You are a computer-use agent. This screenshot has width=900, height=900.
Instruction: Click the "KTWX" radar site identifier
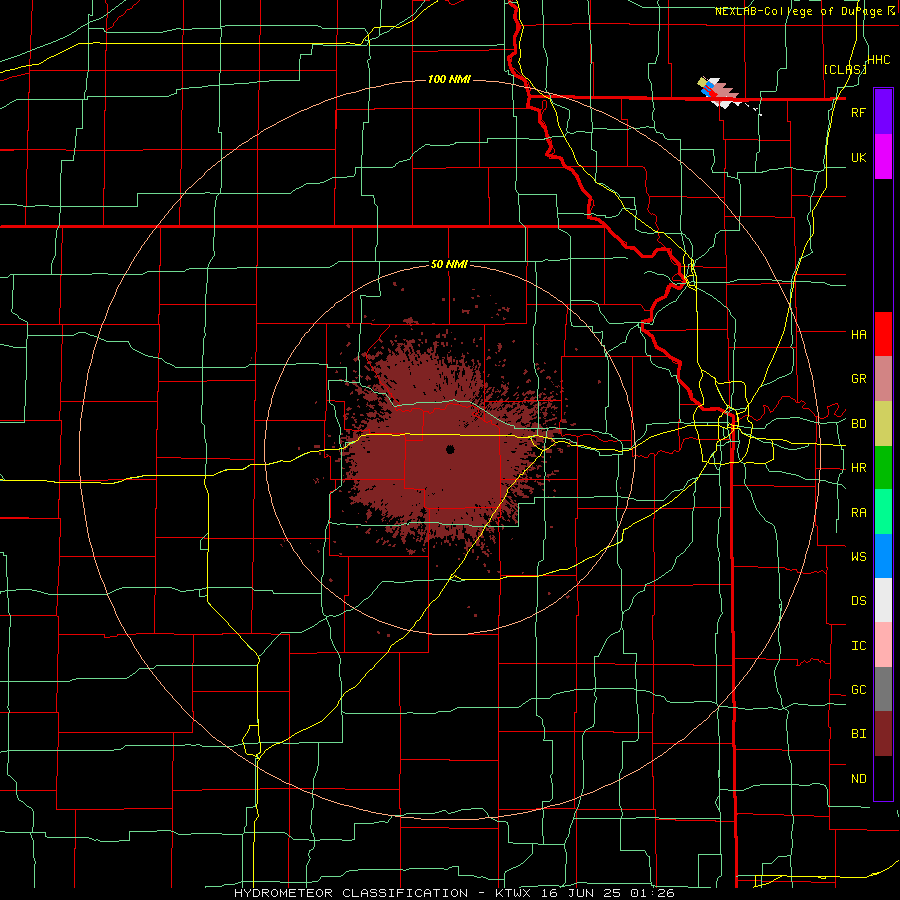point(514,893)
